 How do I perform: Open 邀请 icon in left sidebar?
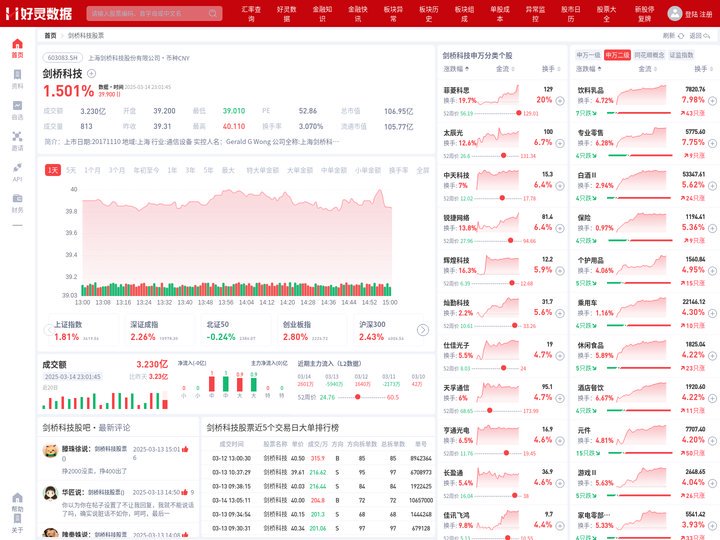pyautogui.click(x=17, y=136)
